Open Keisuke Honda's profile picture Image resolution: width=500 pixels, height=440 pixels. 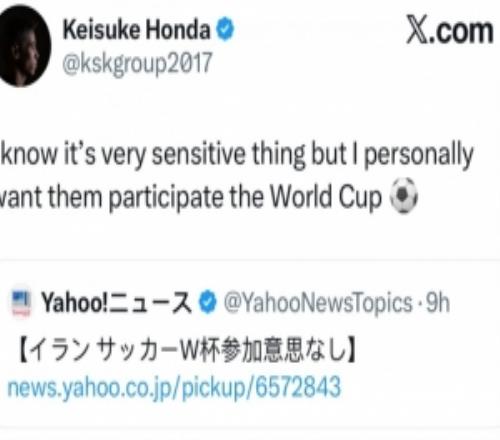(x=24, y=46)
